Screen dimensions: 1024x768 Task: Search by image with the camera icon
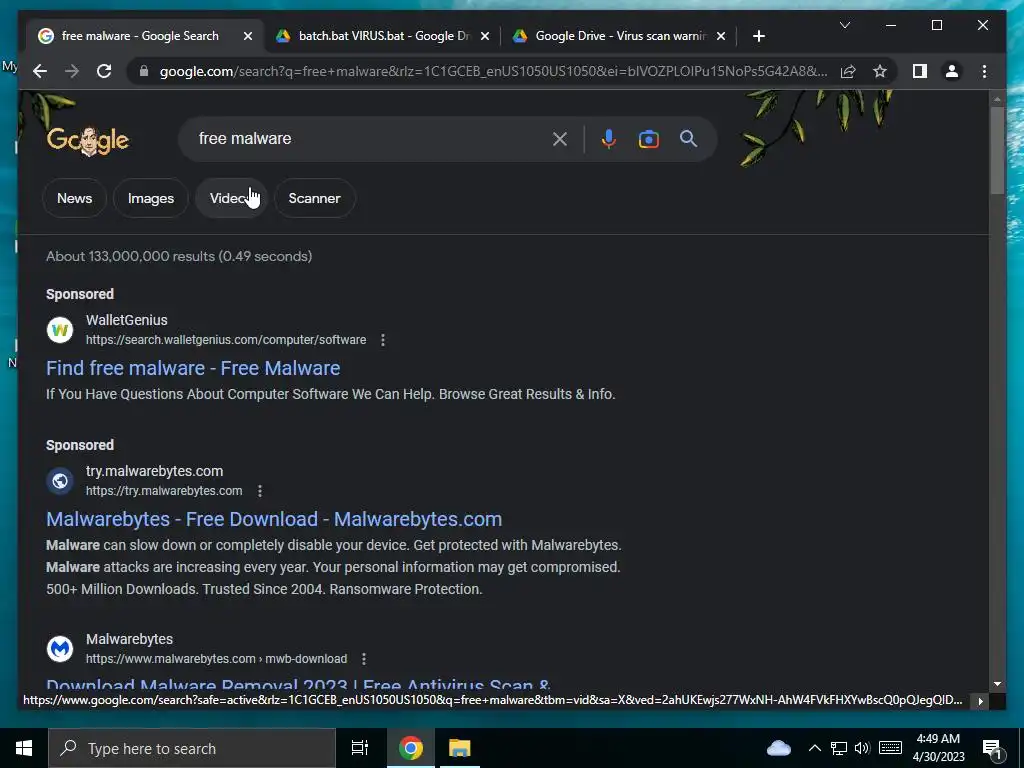click(x=648, y=139)
